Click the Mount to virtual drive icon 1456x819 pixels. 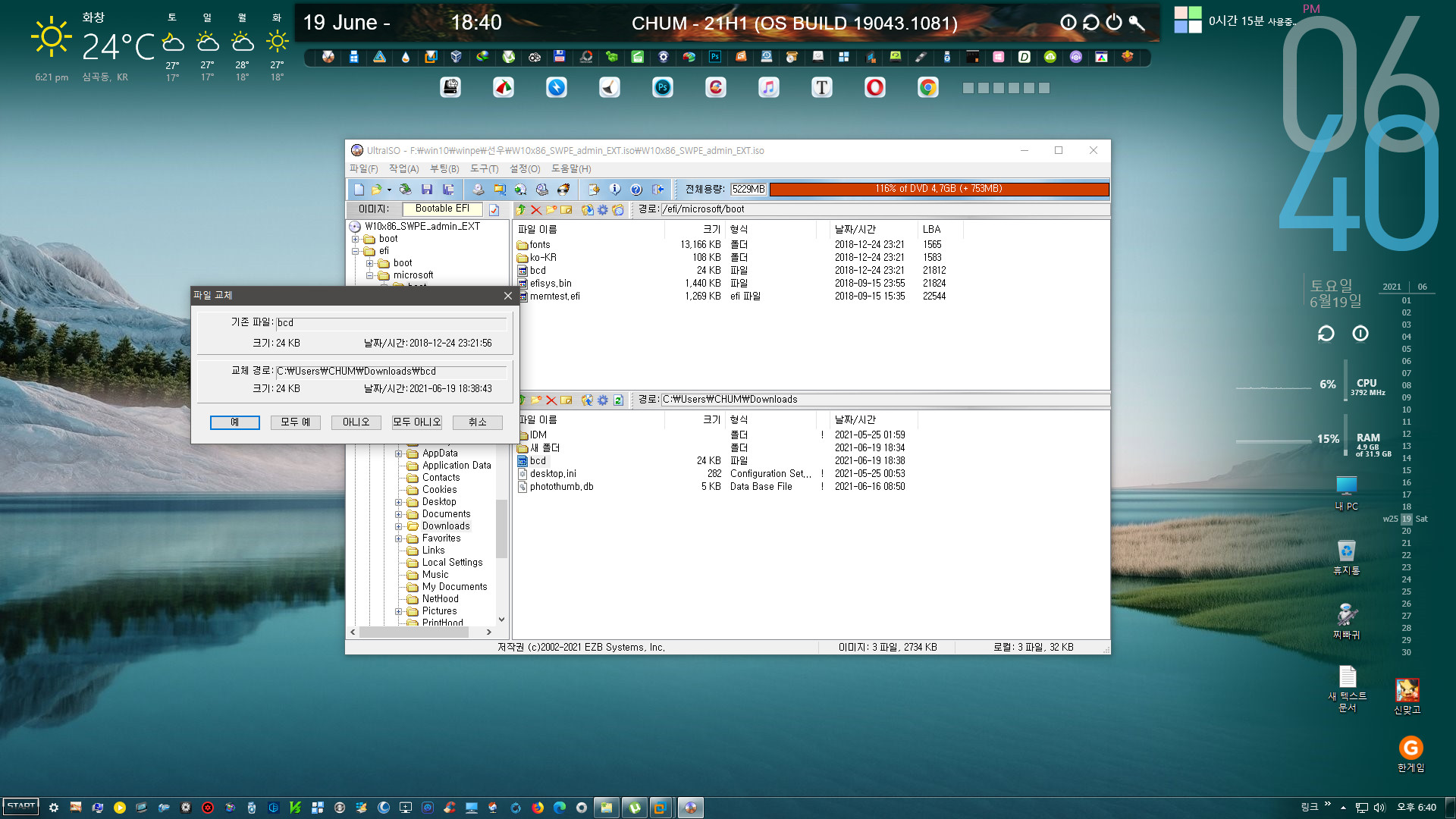click(x=541, y=190)
